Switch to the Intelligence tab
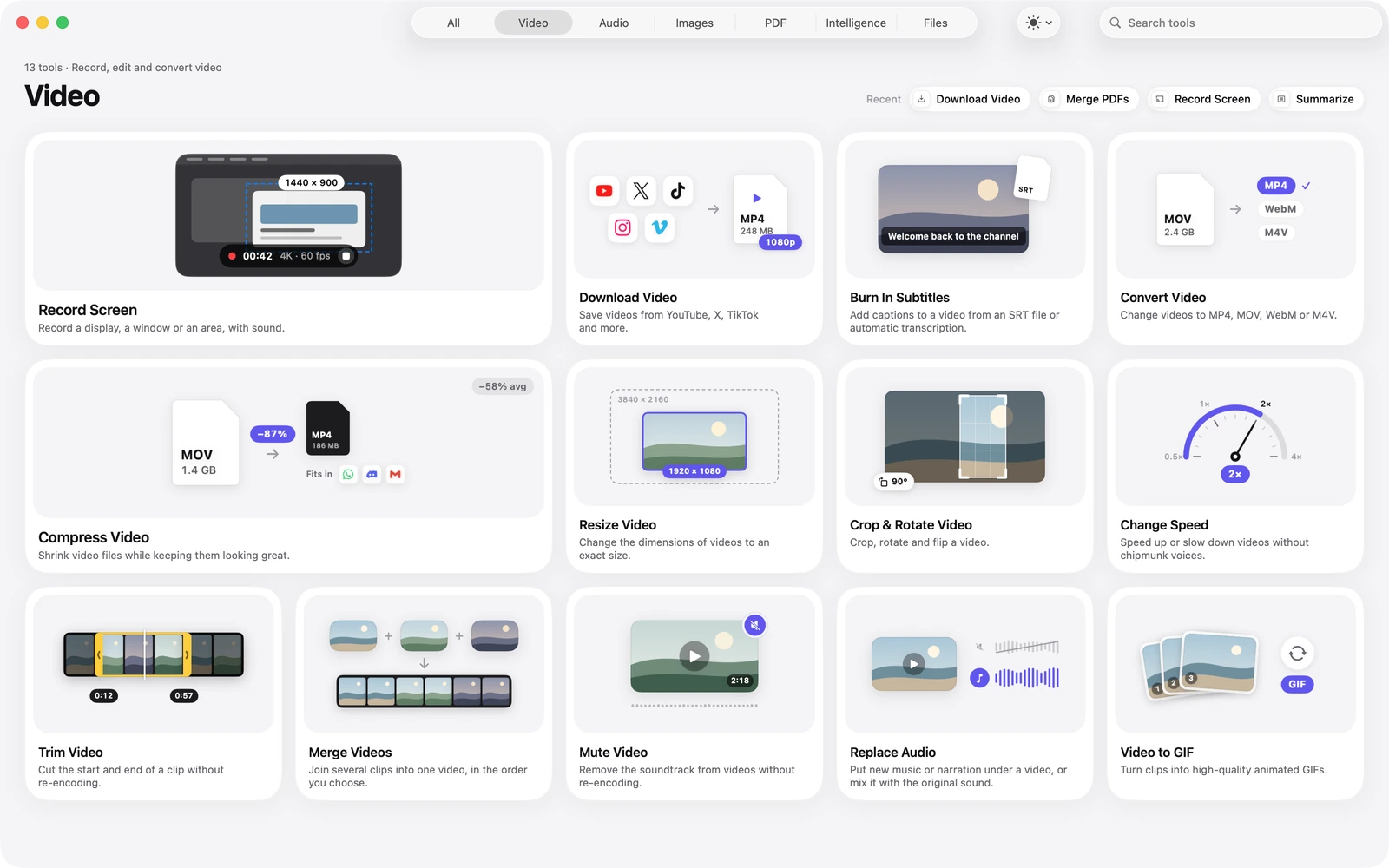 (x=856, y=23)
